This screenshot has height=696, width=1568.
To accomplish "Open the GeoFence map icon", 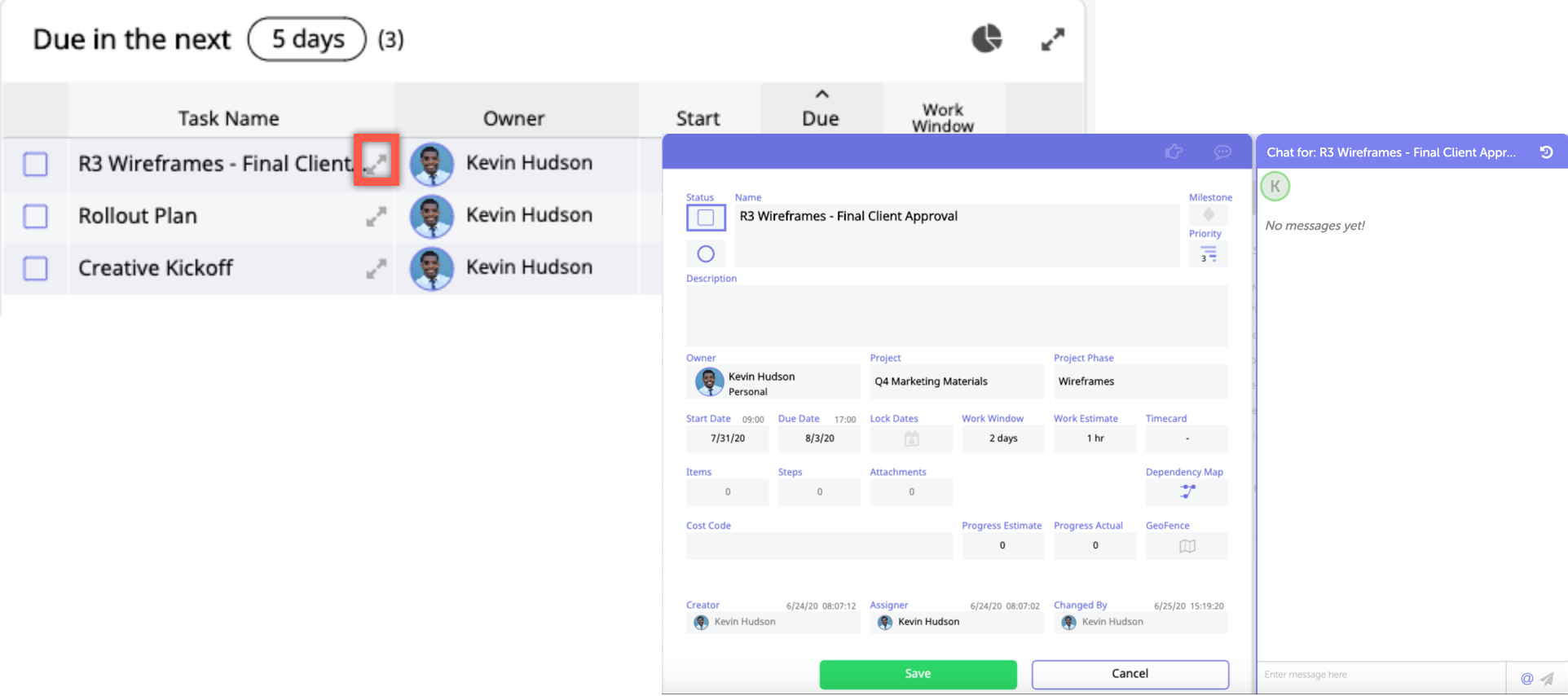I will 1187,546.
